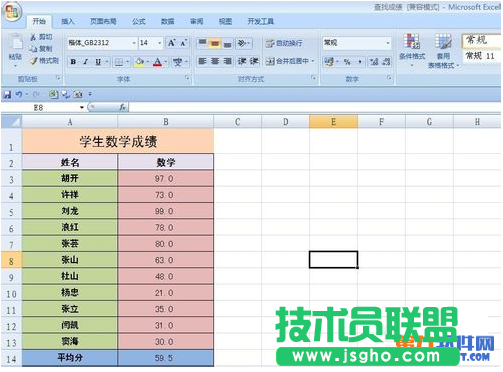Increase decimal places
The height and width of the screenshot is (372, 503).
374,62
